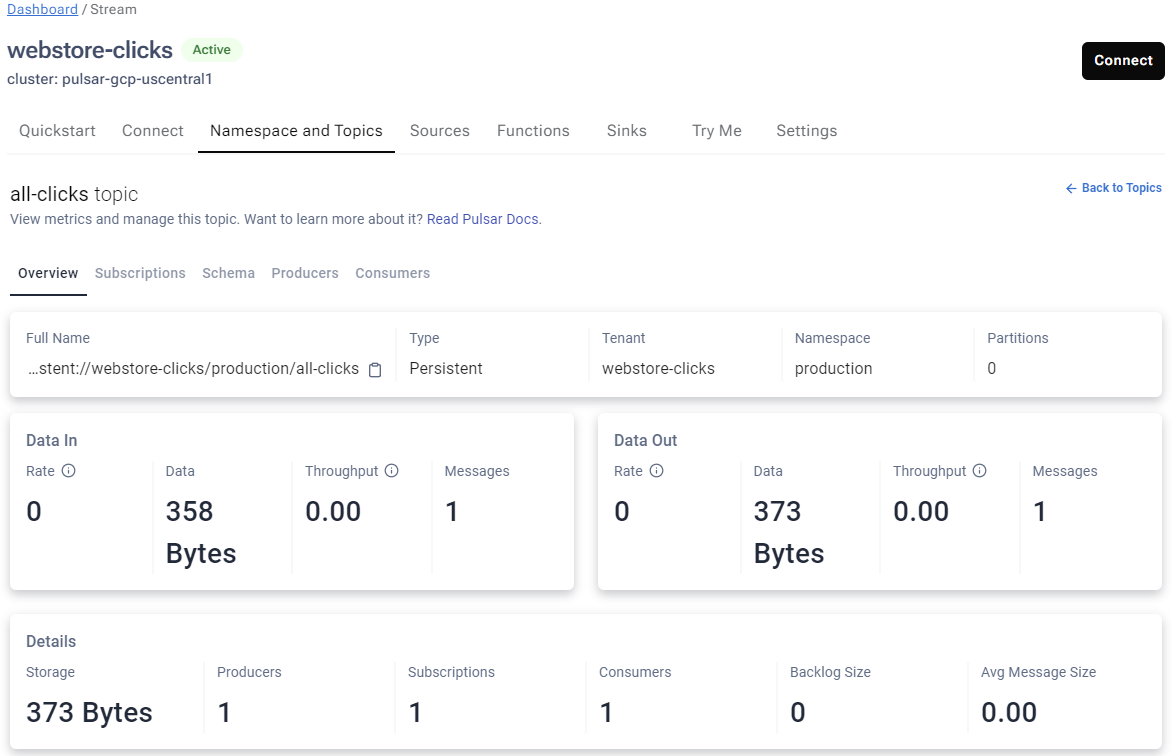Viewport: 1173px width, 756px height.
Task: Click the Data Out Rate info icon
Action: [x=656, y=471]
